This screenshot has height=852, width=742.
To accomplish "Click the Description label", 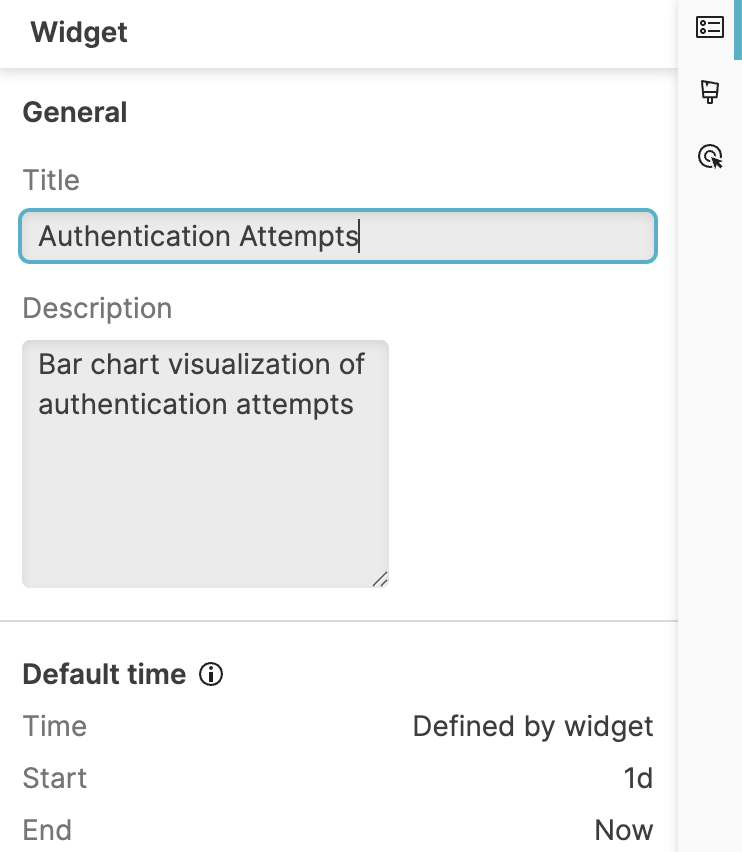I will [97, 308].
